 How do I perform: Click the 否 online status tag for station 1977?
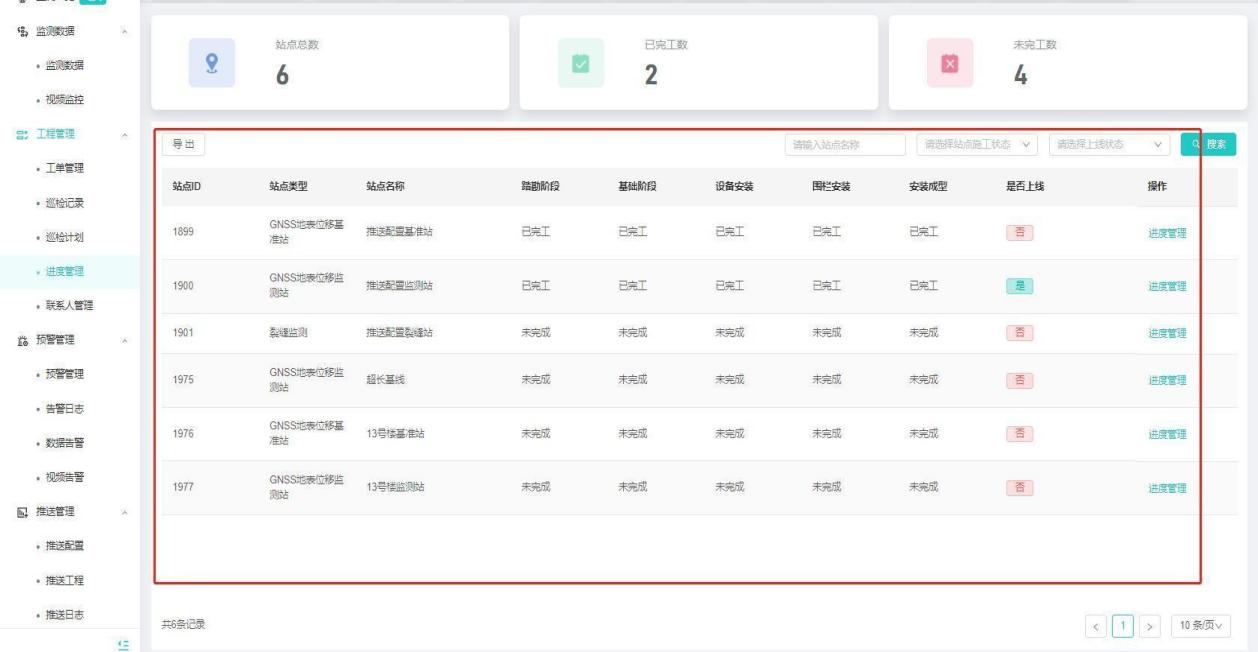point(1019,488)
